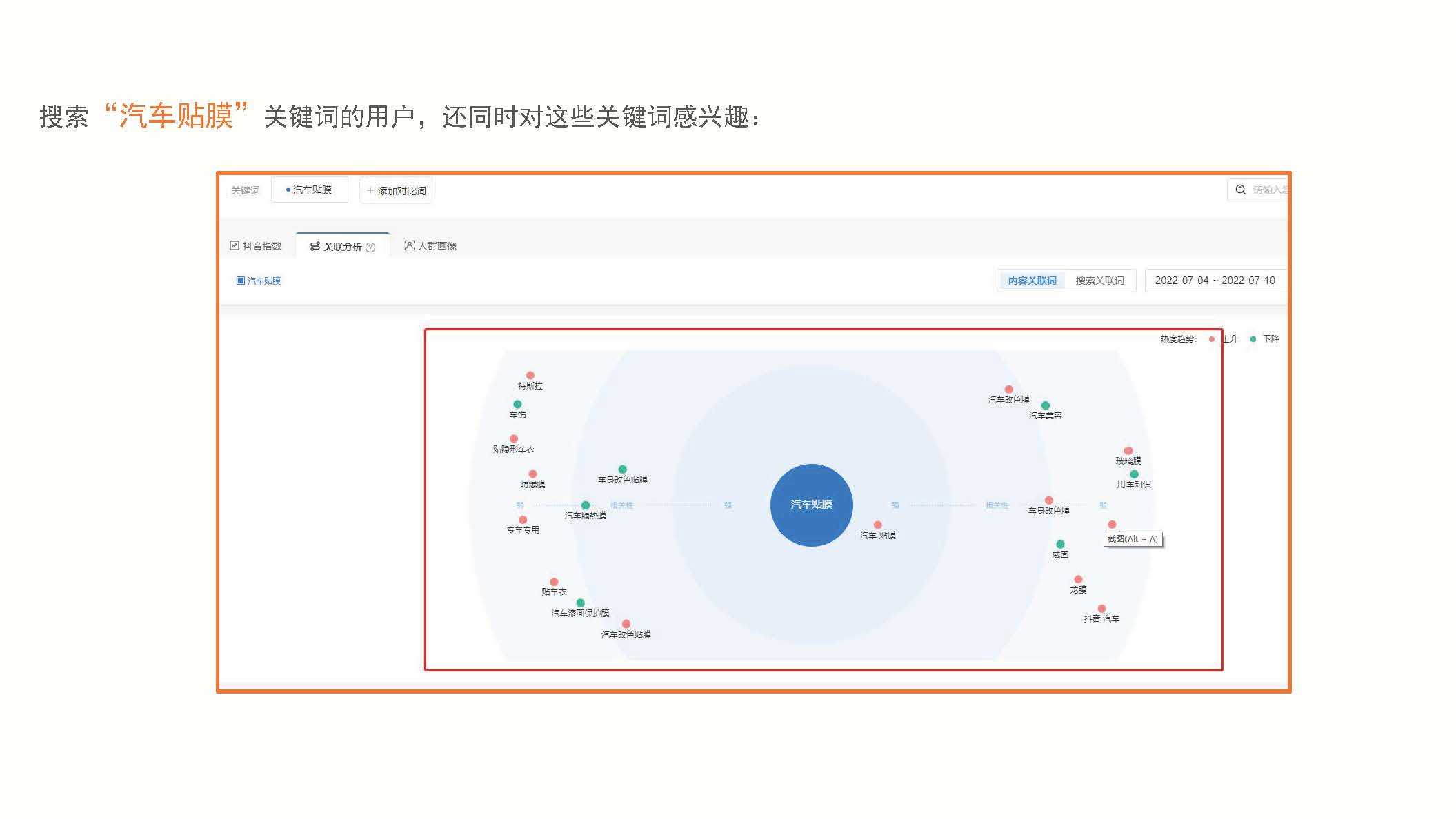Click the 汽车改色贴膜 keyword node
This screenshot has width=1456, height=819.
point(626,624)
